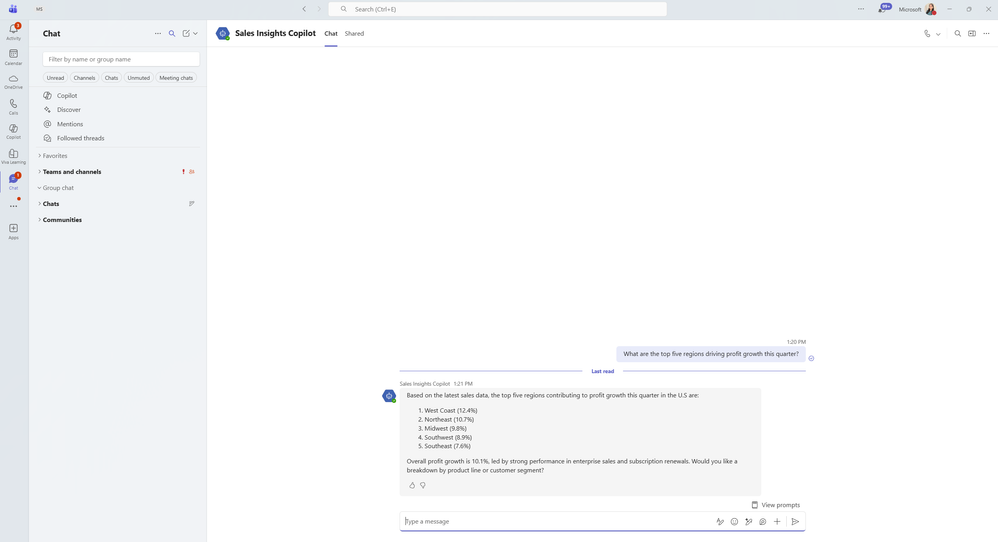998x542 pixels.
Task: Open Copilot app in the left rail
Action: pyautogui.click(x=13, y=131)
